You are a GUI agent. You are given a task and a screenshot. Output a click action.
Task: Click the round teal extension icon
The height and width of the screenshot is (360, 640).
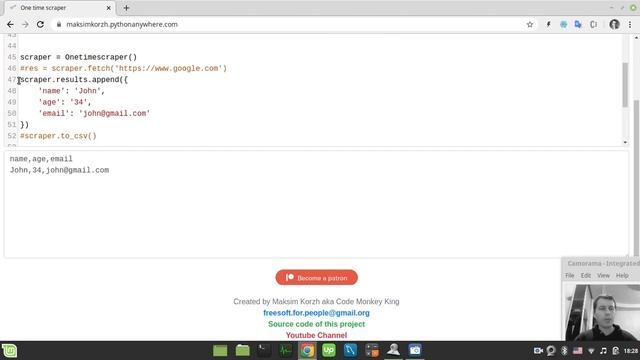564,24
